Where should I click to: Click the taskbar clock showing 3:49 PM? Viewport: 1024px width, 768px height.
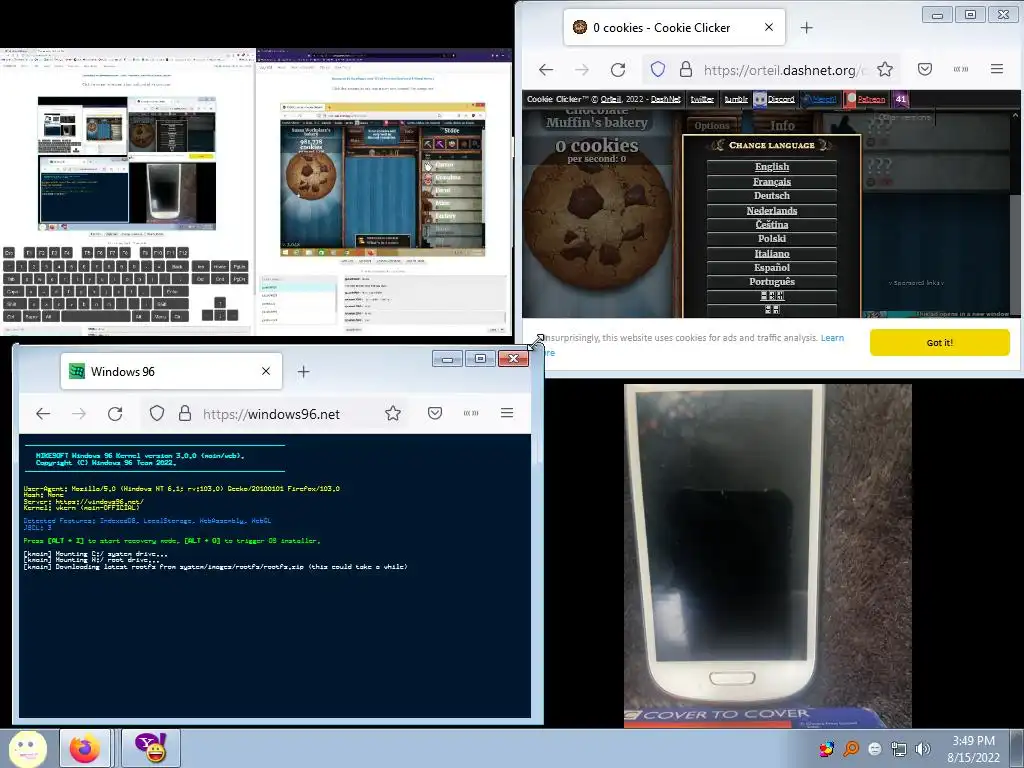coord(973,749)
